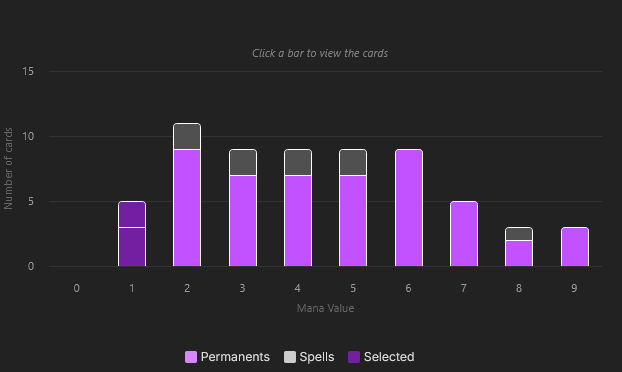Toggle the Selected legend label
The image size is (622, 372).
coord(389,357)
